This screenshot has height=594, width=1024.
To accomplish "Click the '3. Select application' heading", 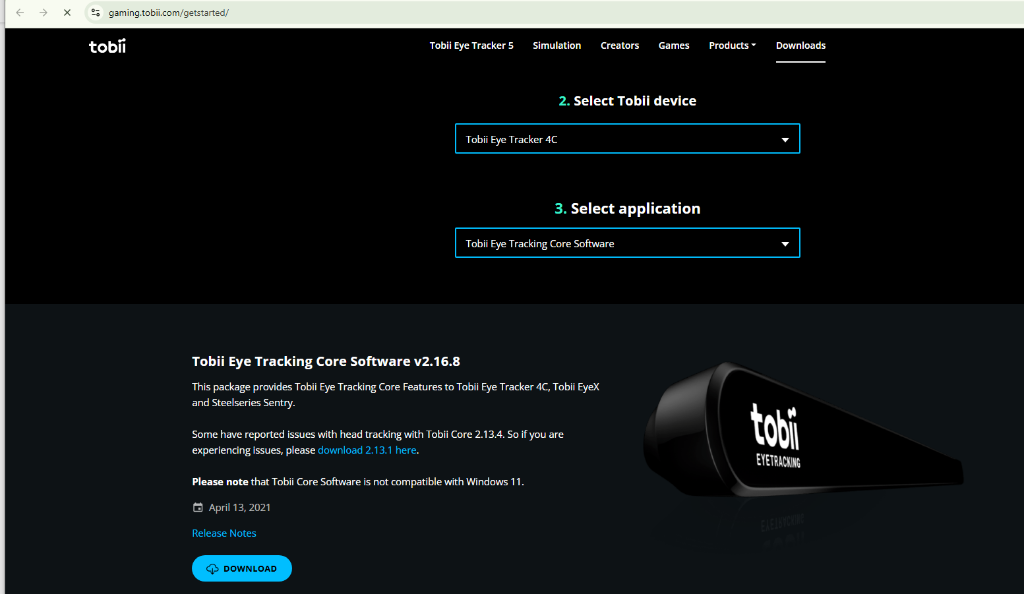I will tap(627, 208).
